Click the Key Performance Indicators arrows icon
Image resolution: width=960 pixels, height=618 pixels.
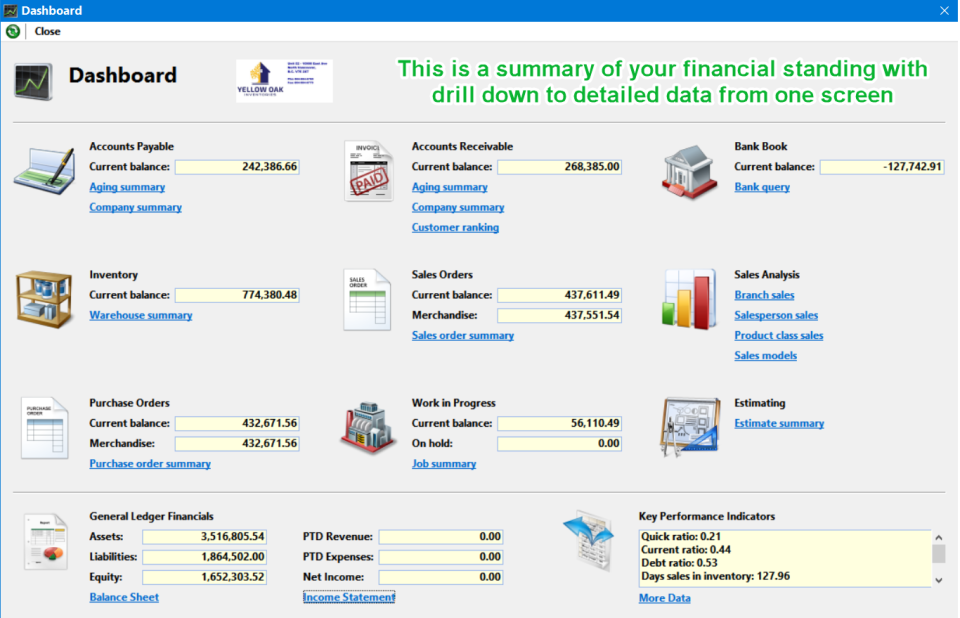589,540
